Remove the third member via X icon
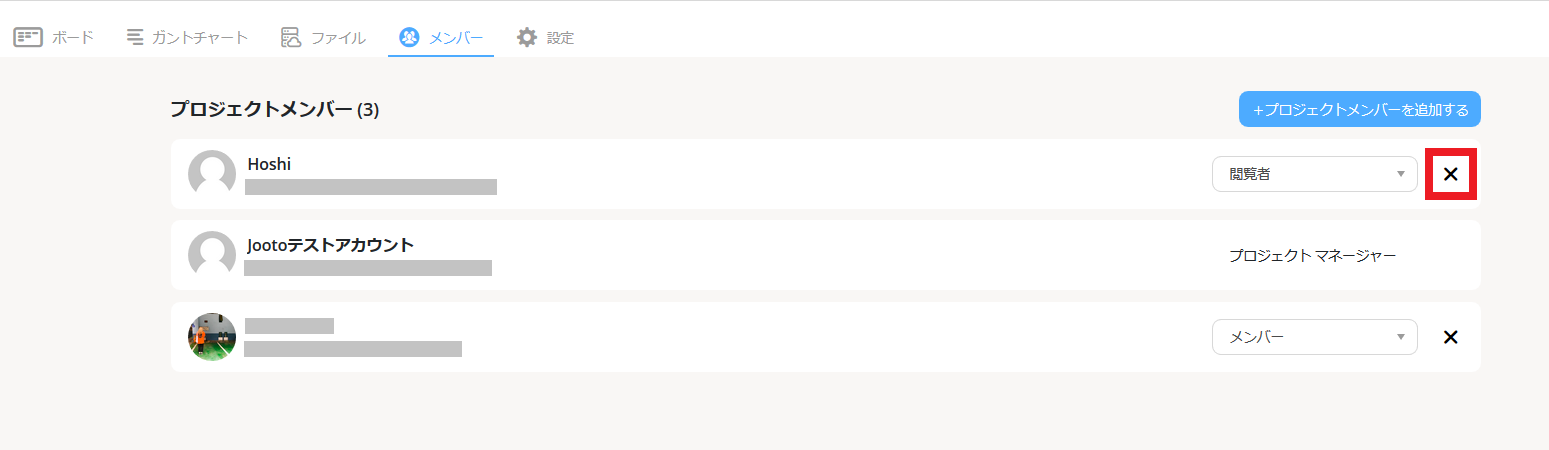This screenshot has width=1549, height=450. [x=1451, y=337]
